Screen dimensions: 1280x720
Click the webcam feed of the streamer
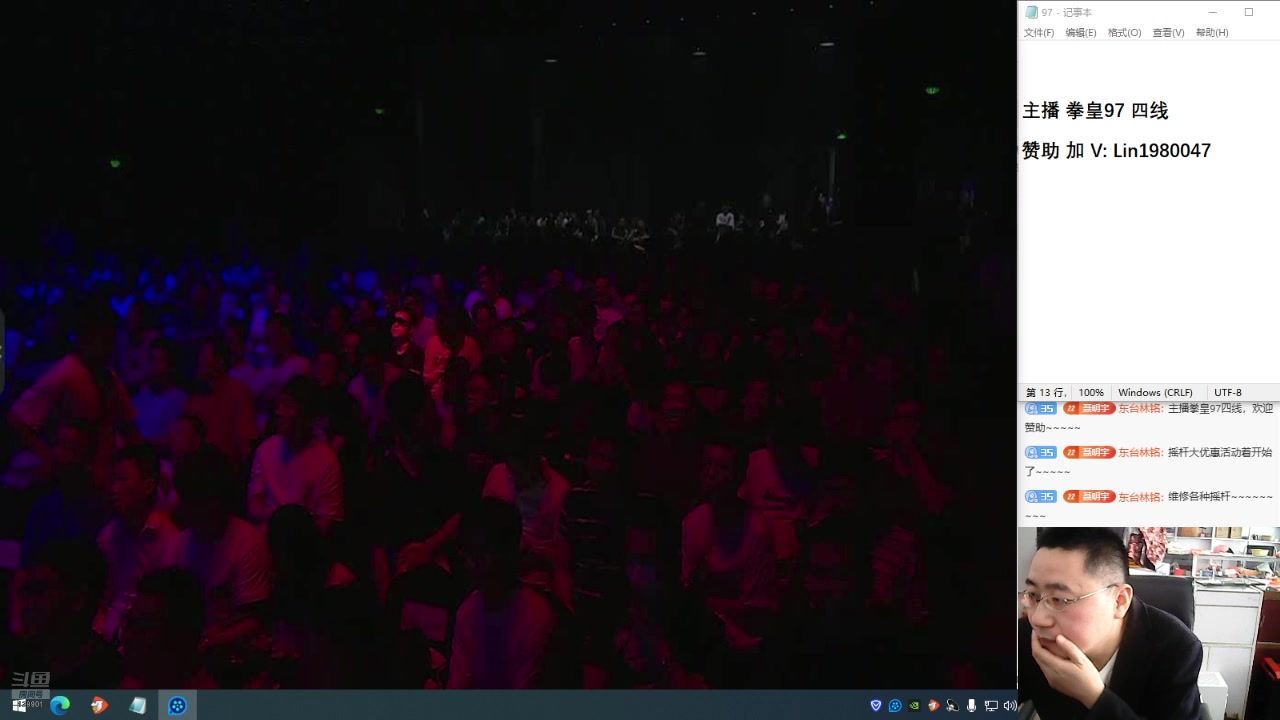pos(1149,623)
